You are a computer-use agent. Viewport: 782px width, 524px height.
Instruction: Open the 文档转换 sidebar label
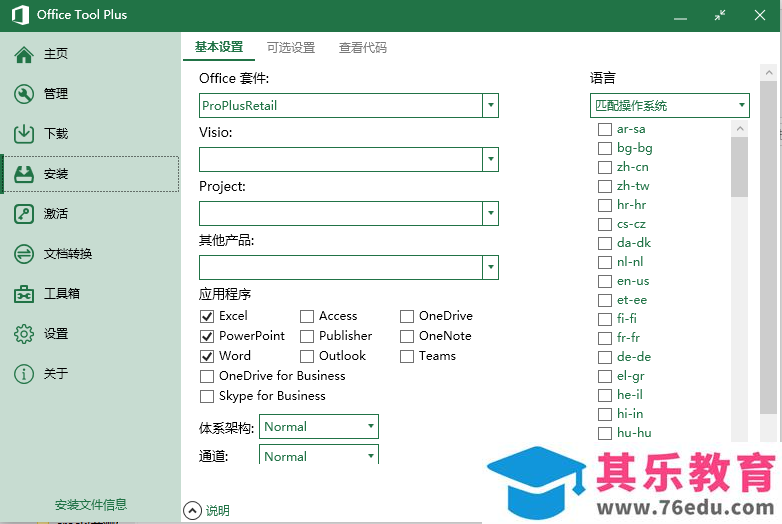[68, 254]
